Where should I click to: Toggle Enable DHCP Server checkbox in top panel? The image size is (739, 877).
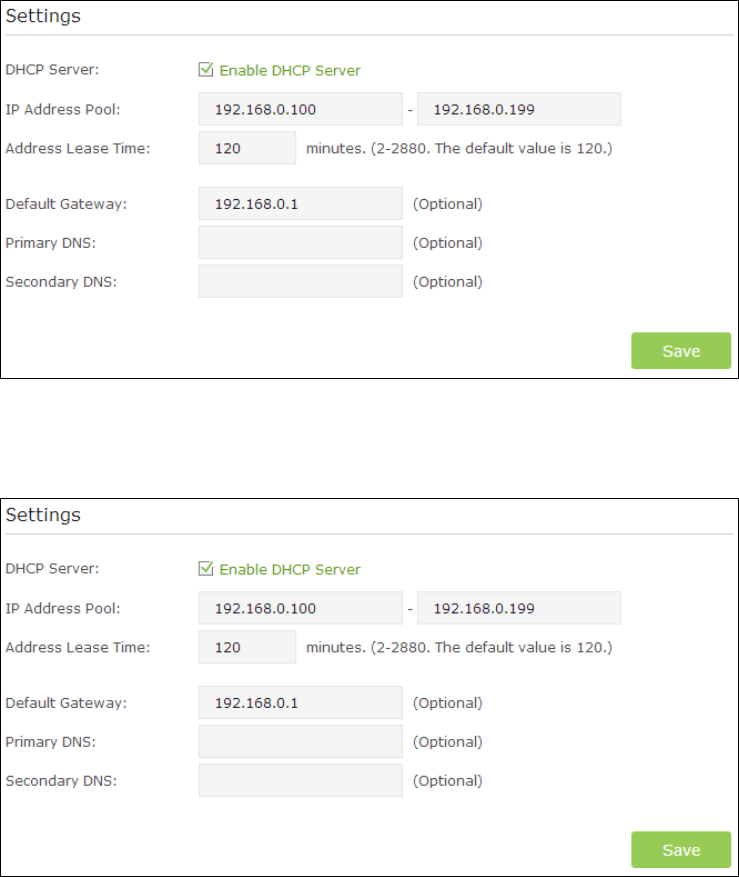206,70
